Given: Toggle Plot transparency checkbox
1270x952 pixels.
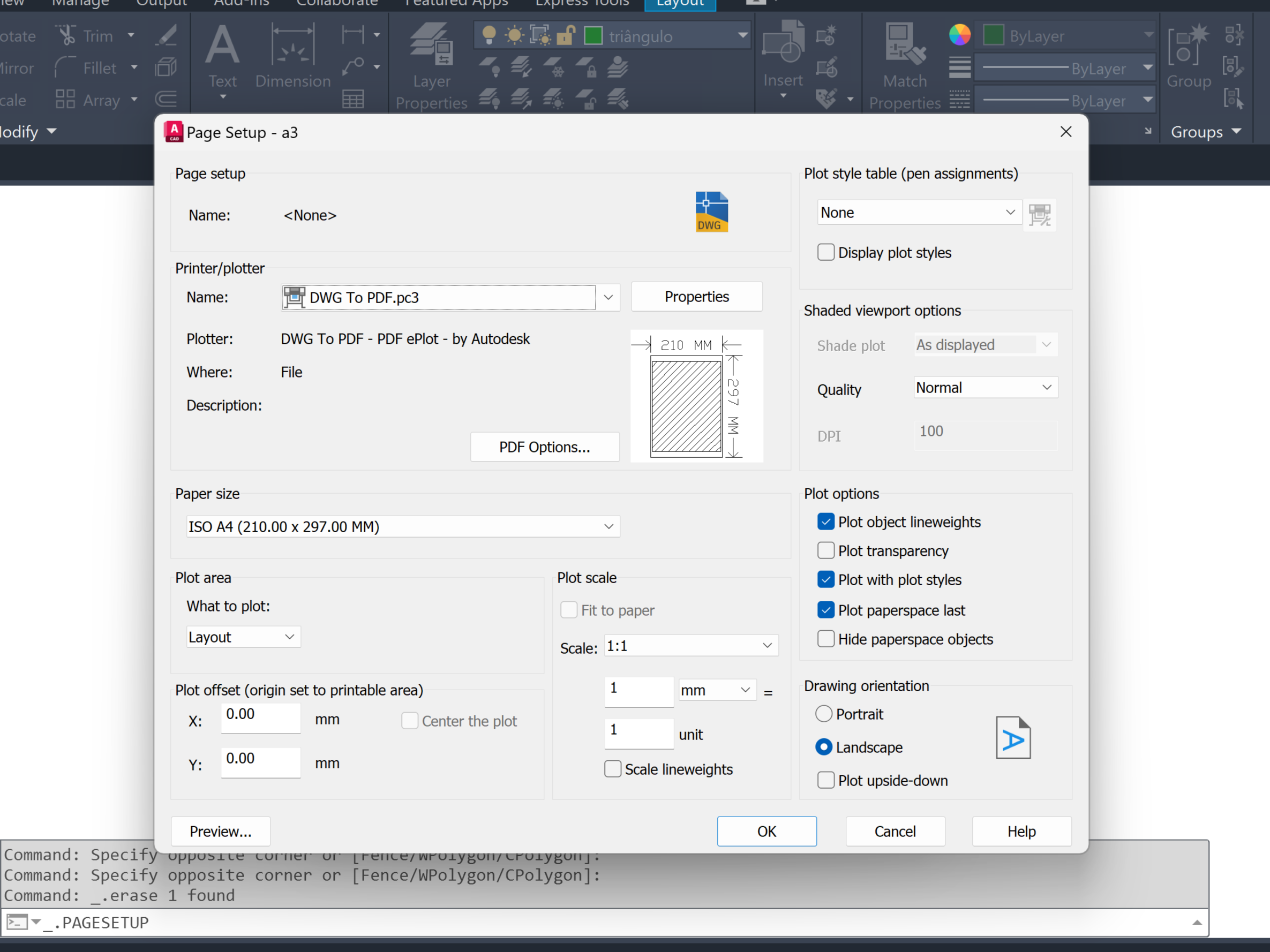Looking at the screenshot, I should click(825, 551).
